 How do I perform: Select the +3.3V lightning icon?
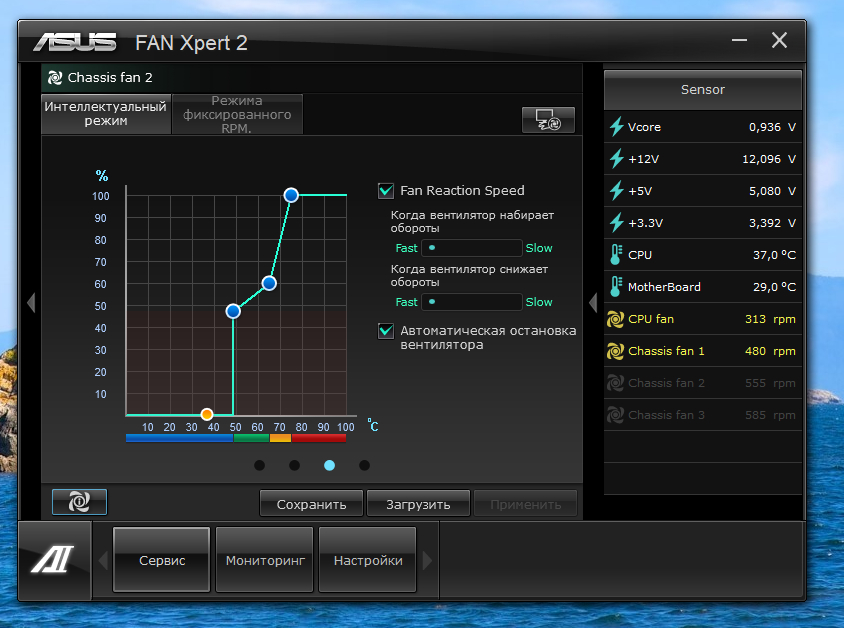click(616, 223)
